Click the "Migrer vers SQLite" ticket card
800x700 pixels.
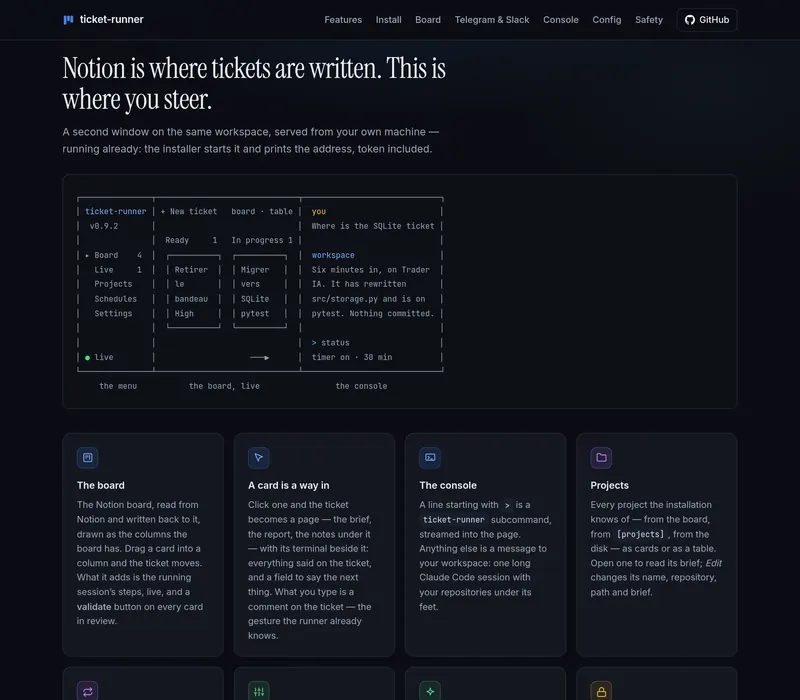260,291
